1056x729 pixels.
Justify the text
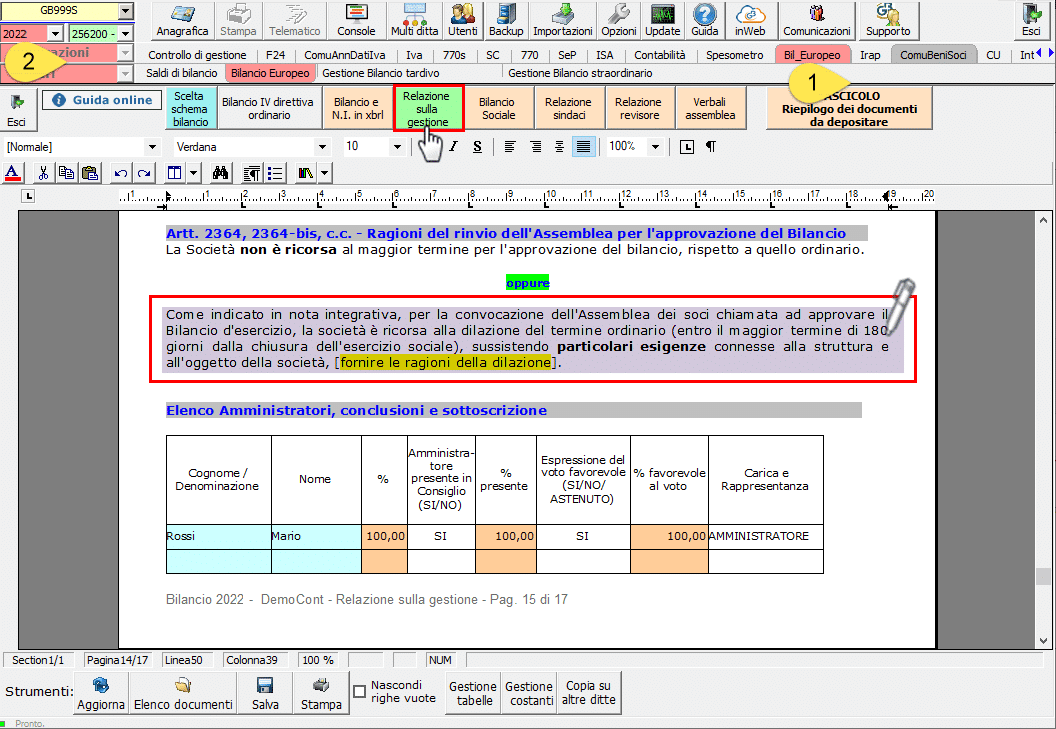[x=583, y=147]
